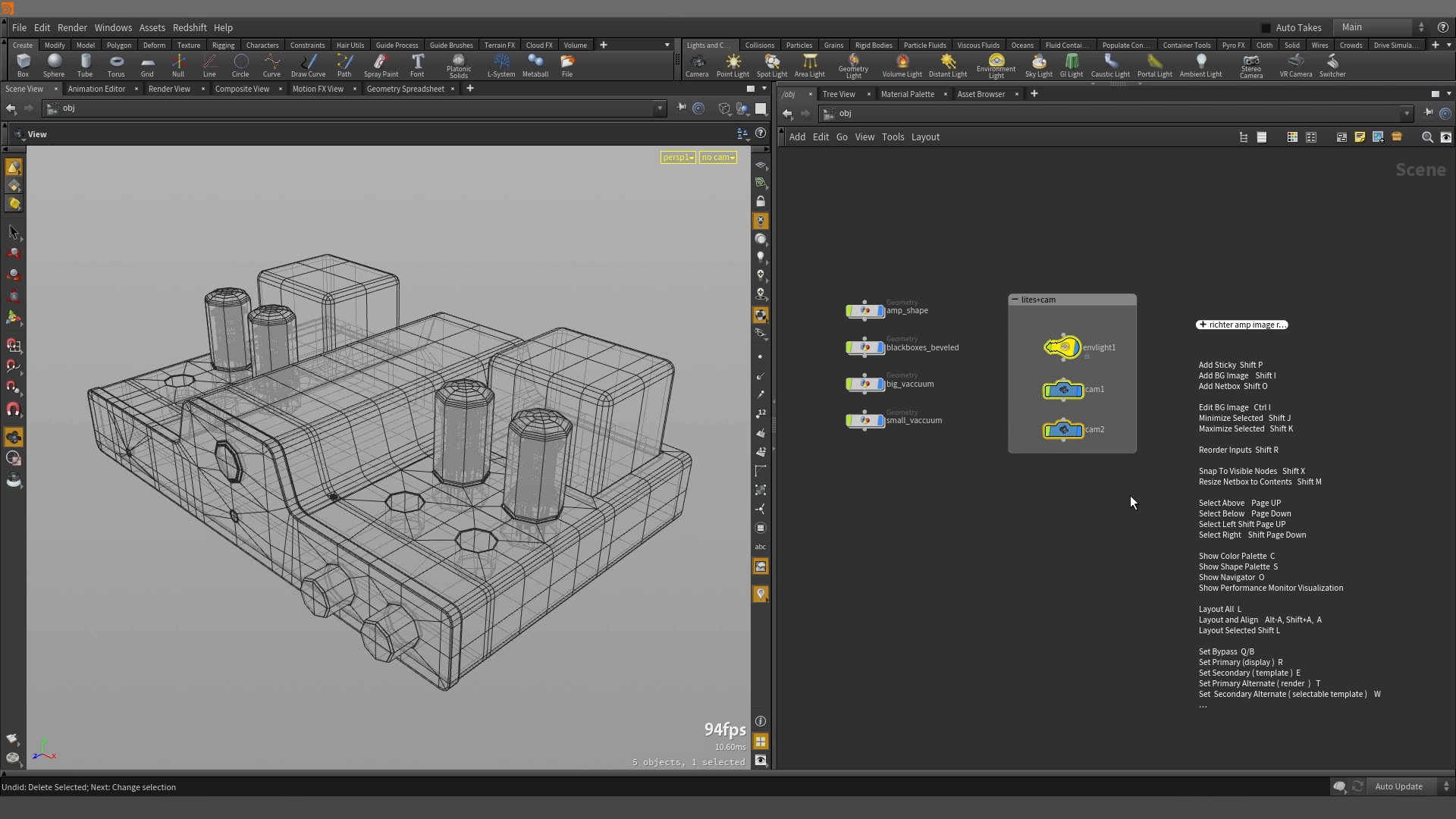The height and width of the screenshot is (819, 1456).
Task: Open the Layout menu in network editor
Action: point(925,137)
